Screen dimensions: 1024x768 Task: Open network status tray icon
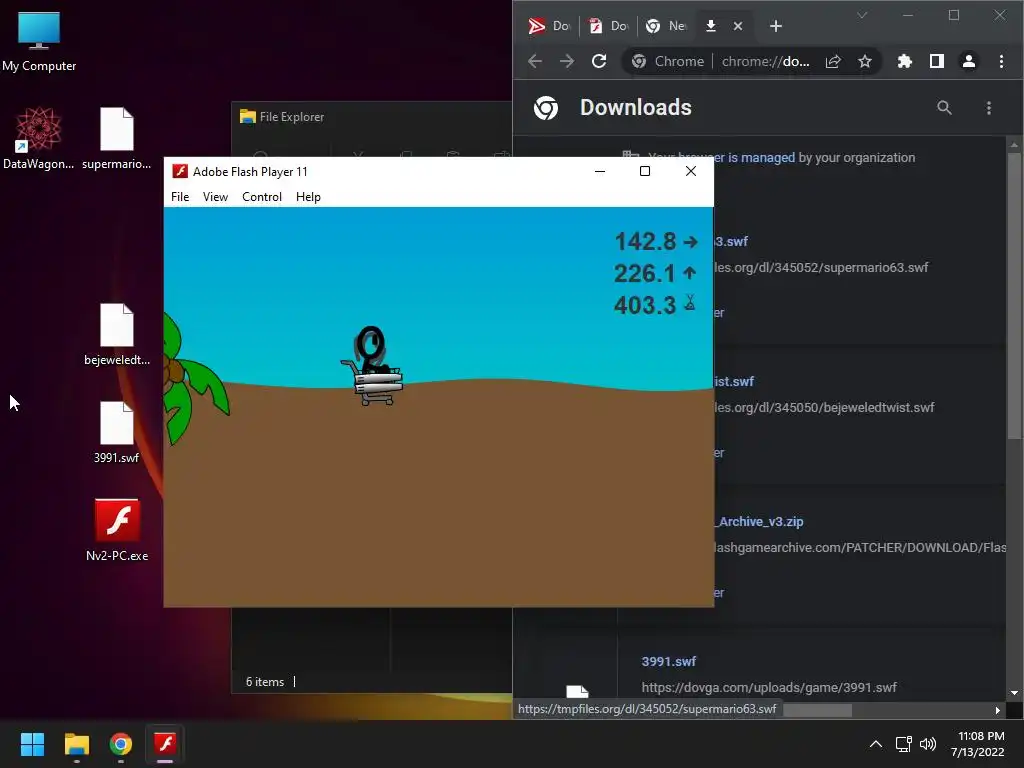904,744
